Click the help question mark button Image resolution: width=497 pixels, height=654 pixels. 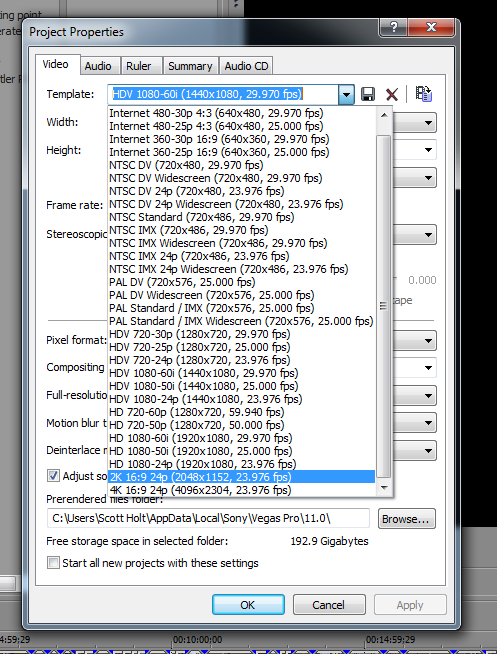click(394, 28)
